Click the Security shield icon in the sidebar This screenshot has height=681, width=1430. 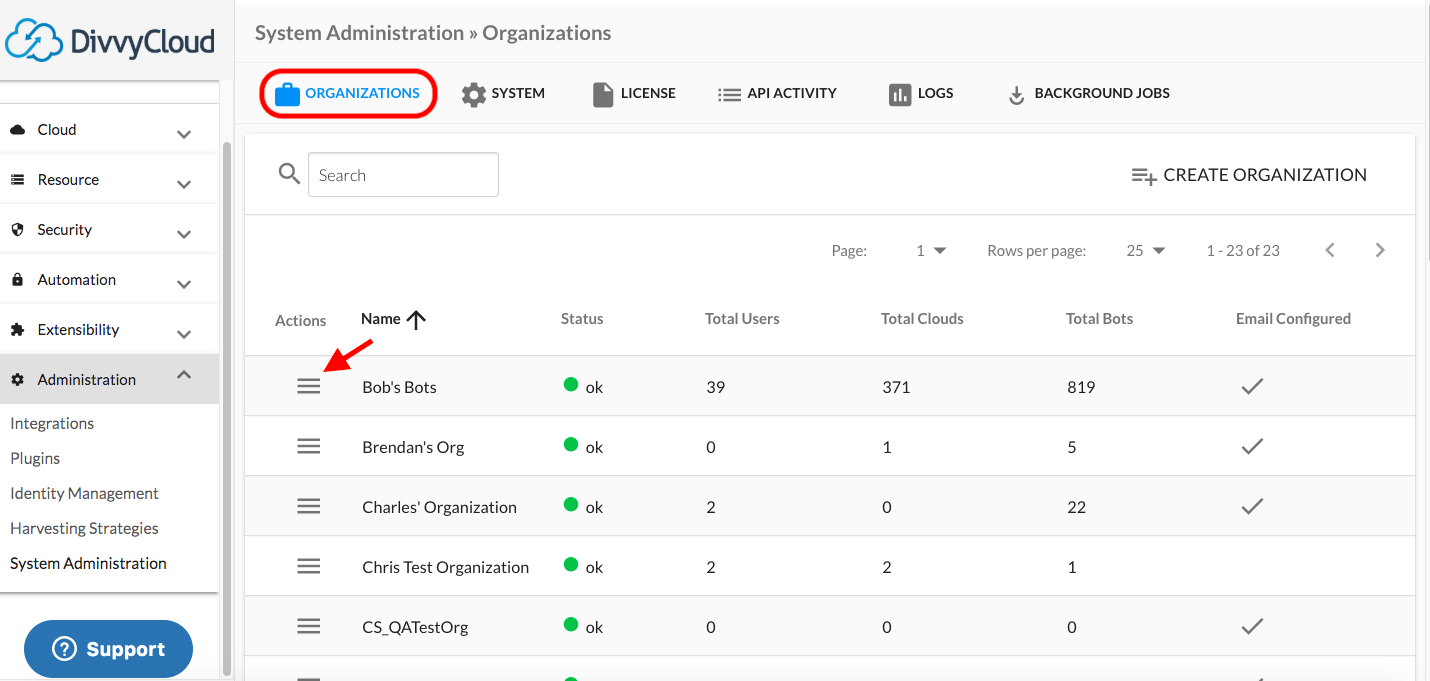click(x=17, y=229)
